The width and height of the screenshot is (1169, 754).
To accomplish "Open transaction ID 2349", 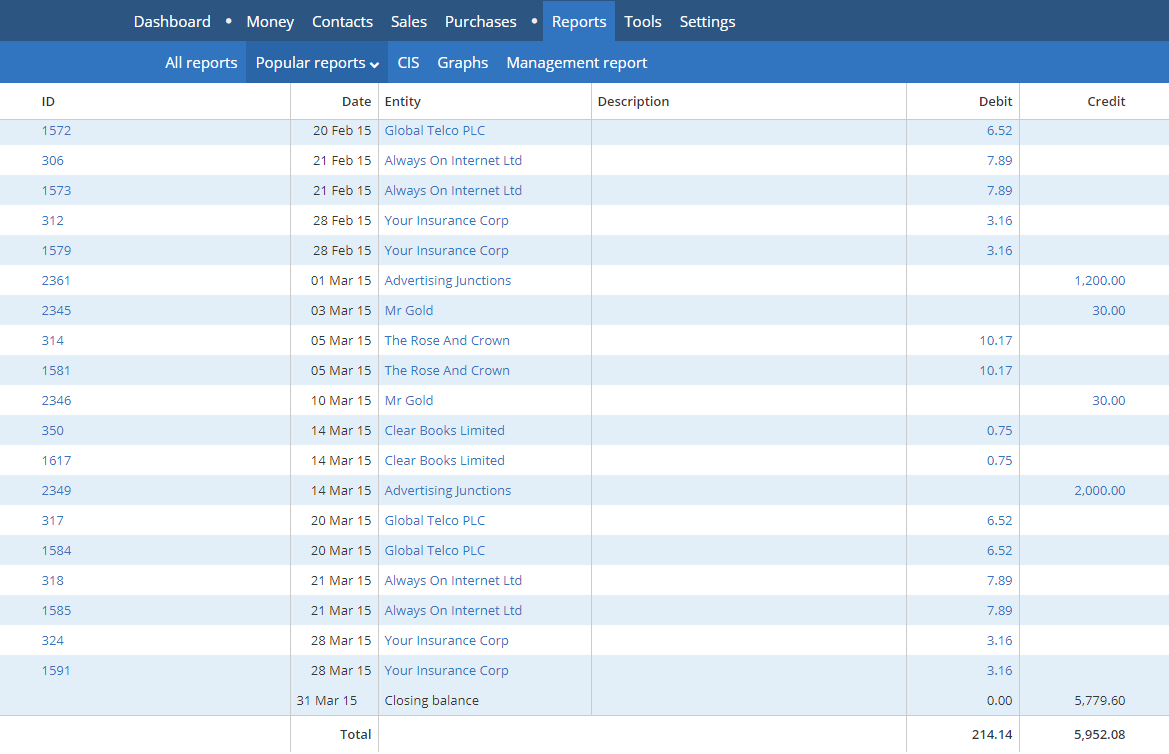I will coord(56,491).
